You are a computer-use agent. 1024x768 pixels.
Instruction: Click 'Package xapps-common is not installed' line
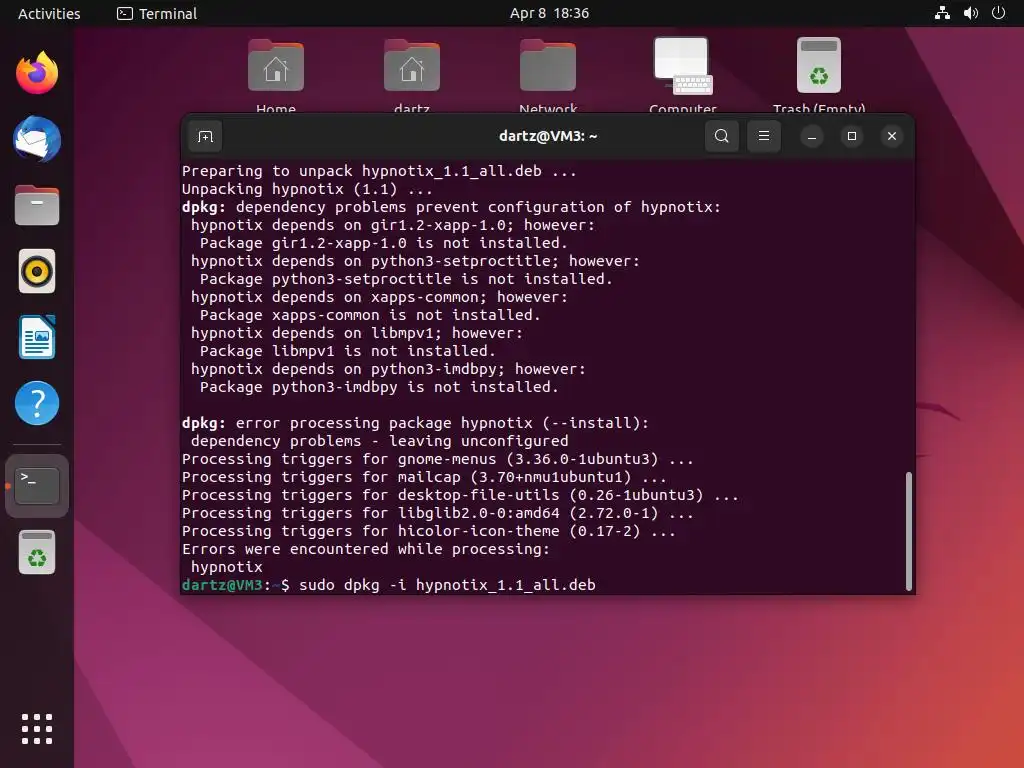click(x=370, y=315)
